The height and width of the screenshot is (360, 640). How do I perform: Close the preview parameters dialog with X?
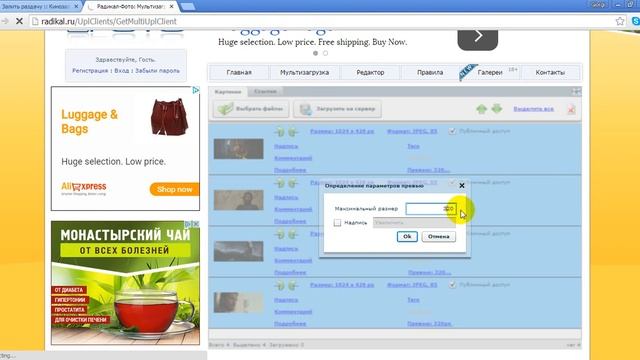point(462,186)
